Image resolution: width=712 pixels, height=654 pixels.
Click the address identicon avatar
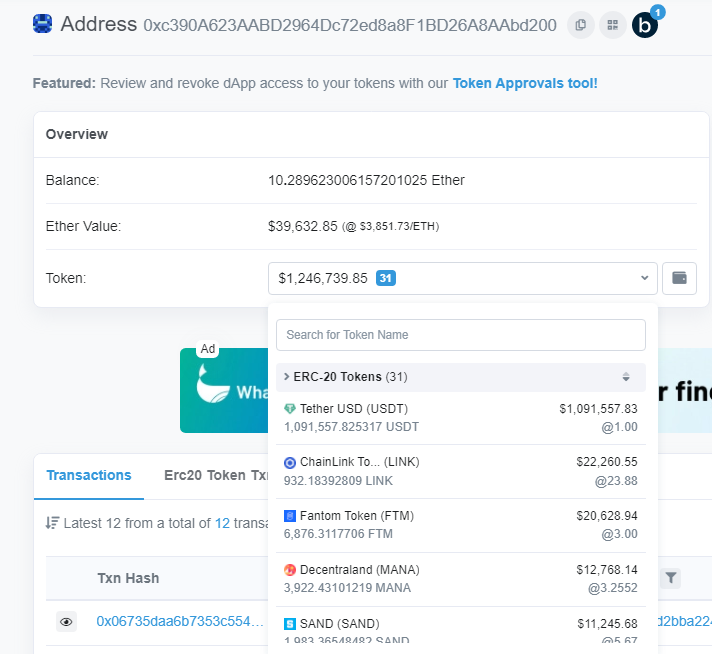(42, 24)
